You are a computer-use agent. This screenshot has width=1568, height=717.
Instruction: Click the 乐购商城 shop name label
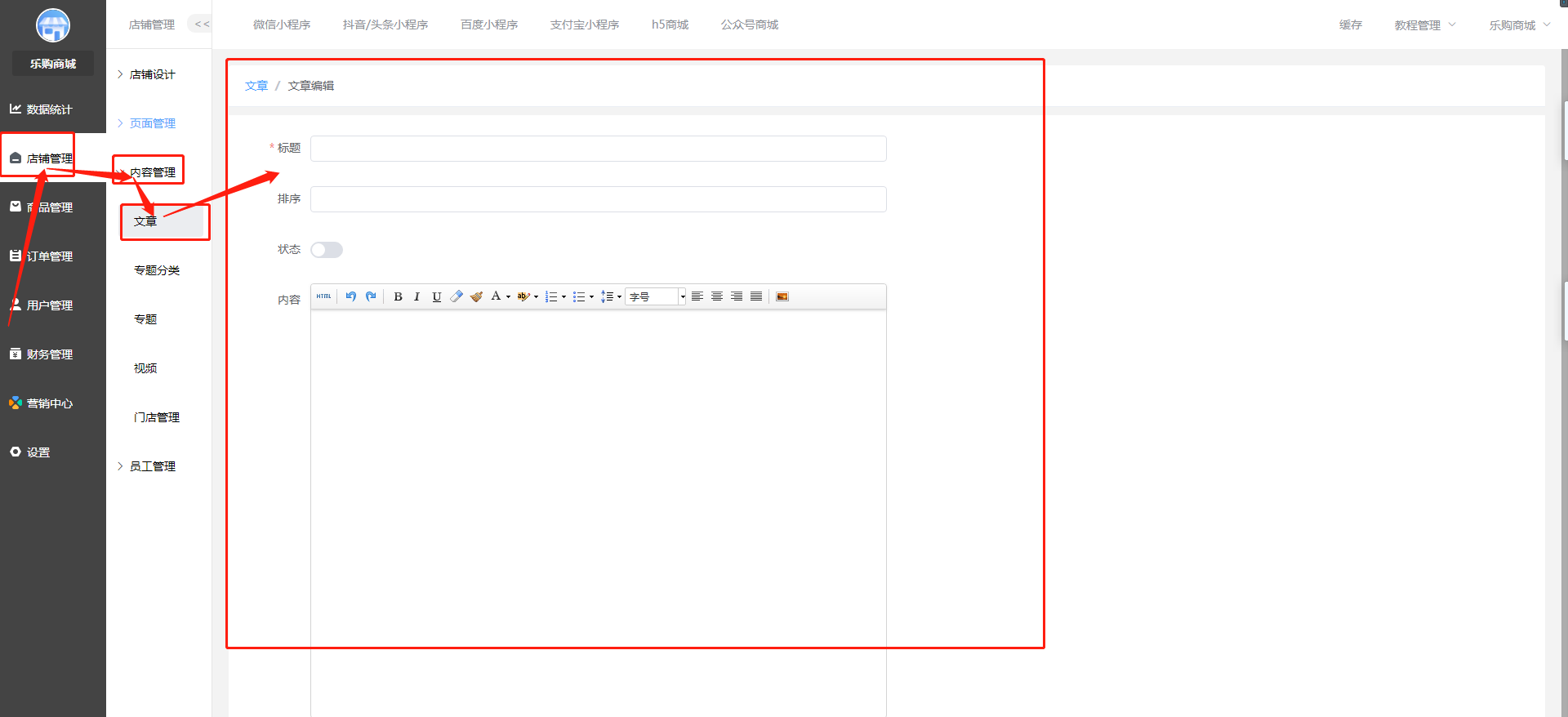pyautogui.click(x=53, y=63)
